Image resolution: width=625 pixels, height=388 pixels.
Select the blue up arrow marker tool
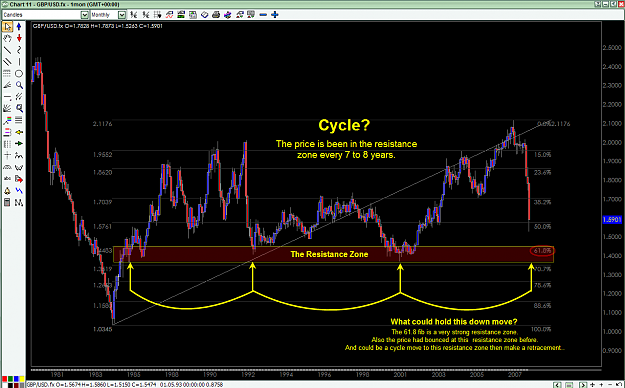coord(19,27)
